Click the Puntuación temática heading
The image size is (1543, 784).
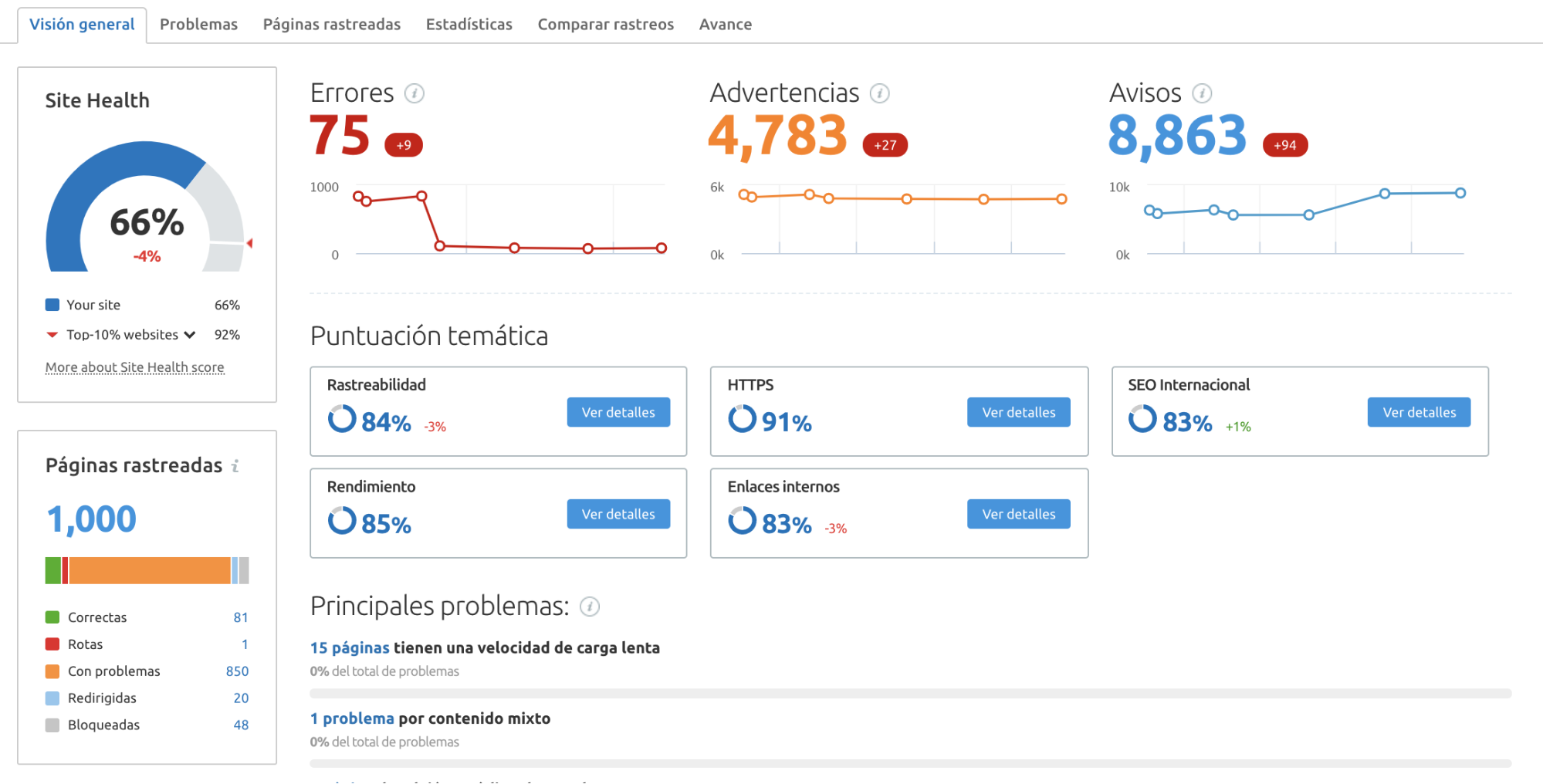coord(429,336)
